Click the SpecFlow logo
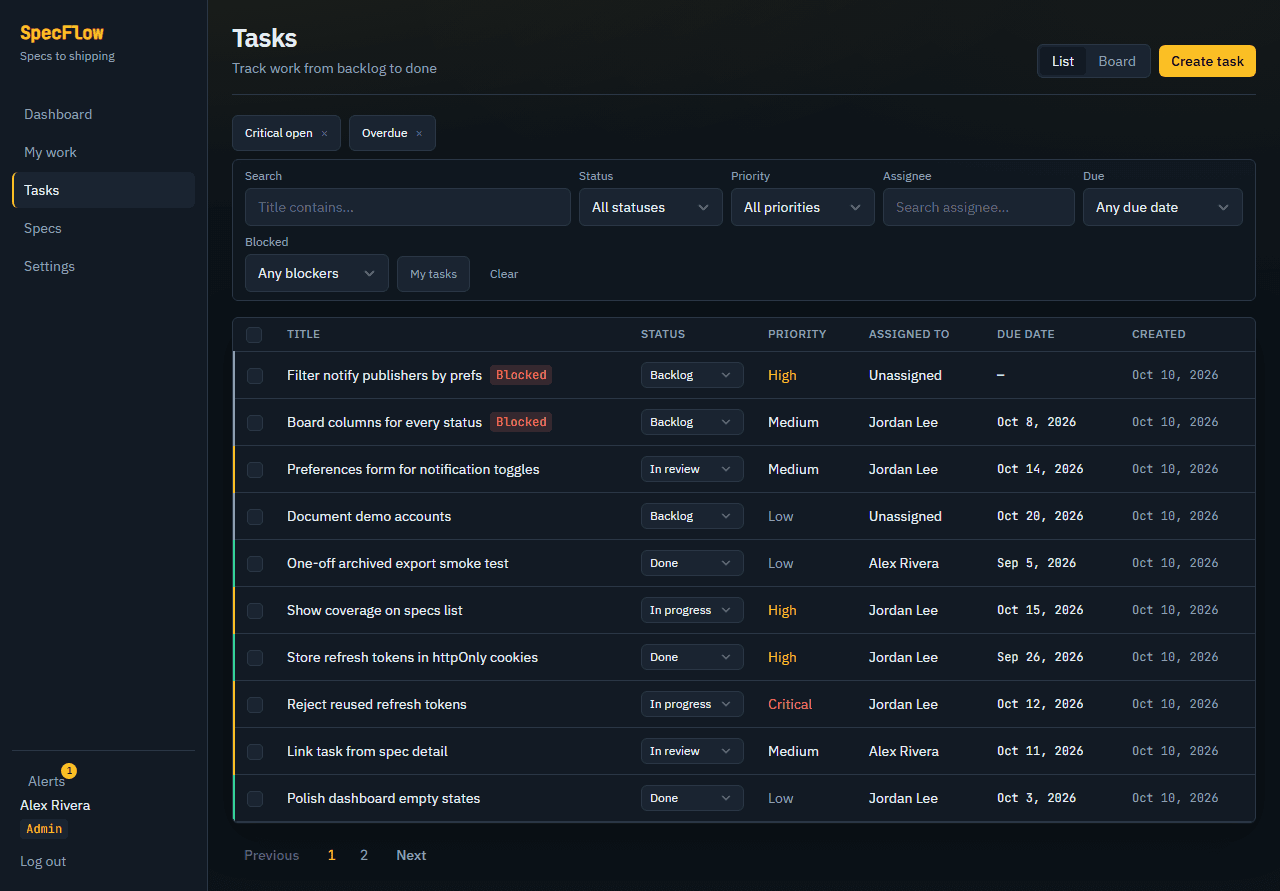Screen dimensions: 1280x891 click(62, 33)
